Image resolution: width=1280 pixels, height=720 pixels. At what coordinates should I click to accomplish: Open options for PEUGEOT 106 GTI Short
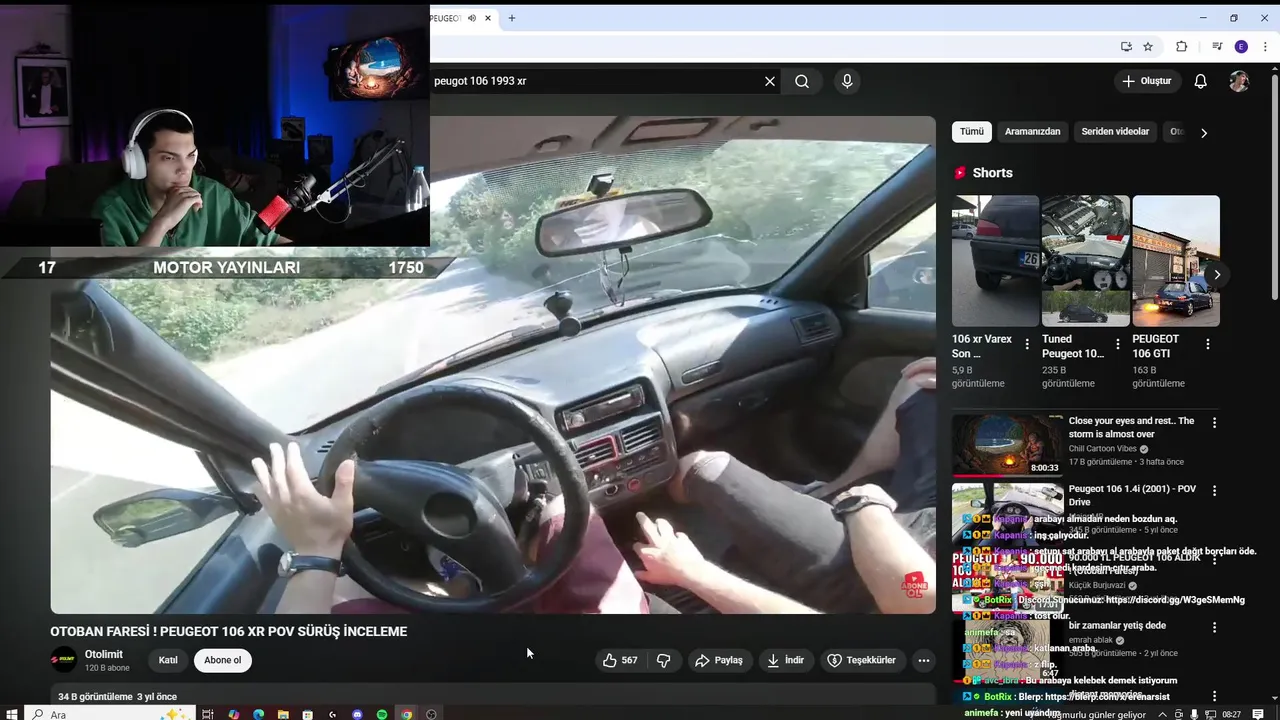pos(1207,344)
